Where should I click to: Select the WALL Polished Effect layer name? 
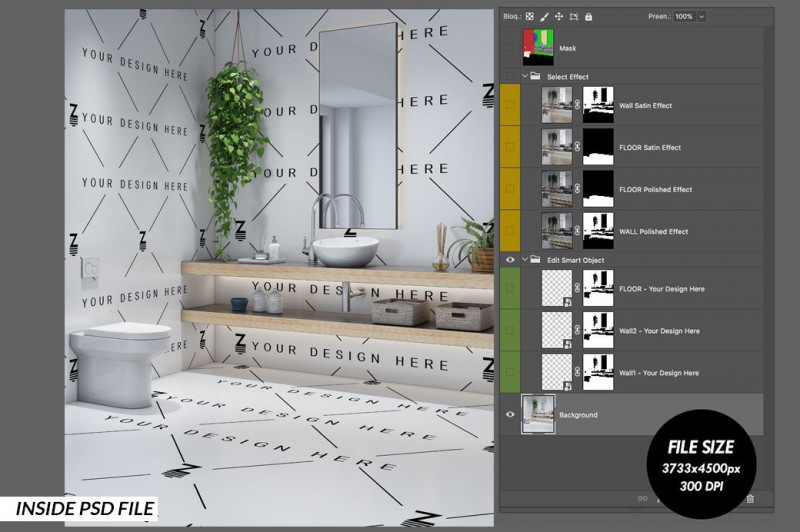(654, 231)
